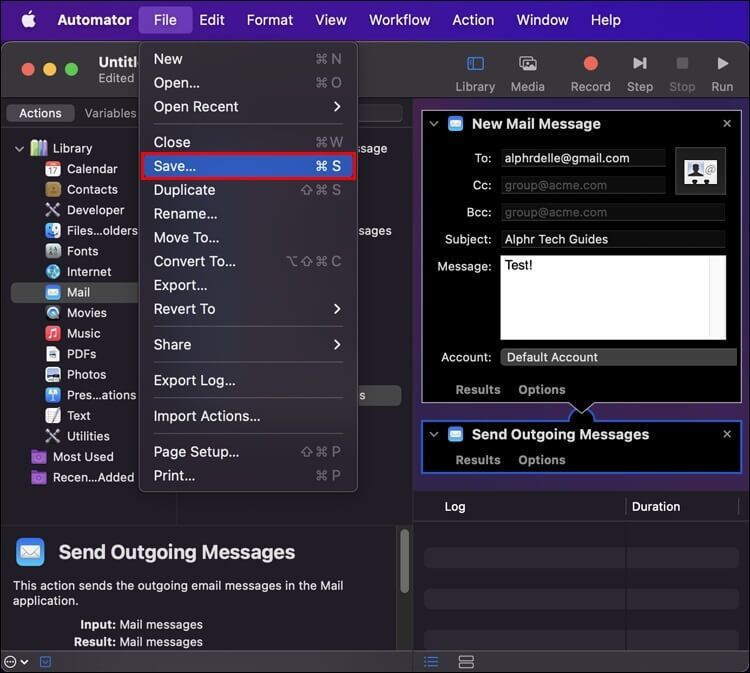Show Results of New Mail Message

point(478,389)
